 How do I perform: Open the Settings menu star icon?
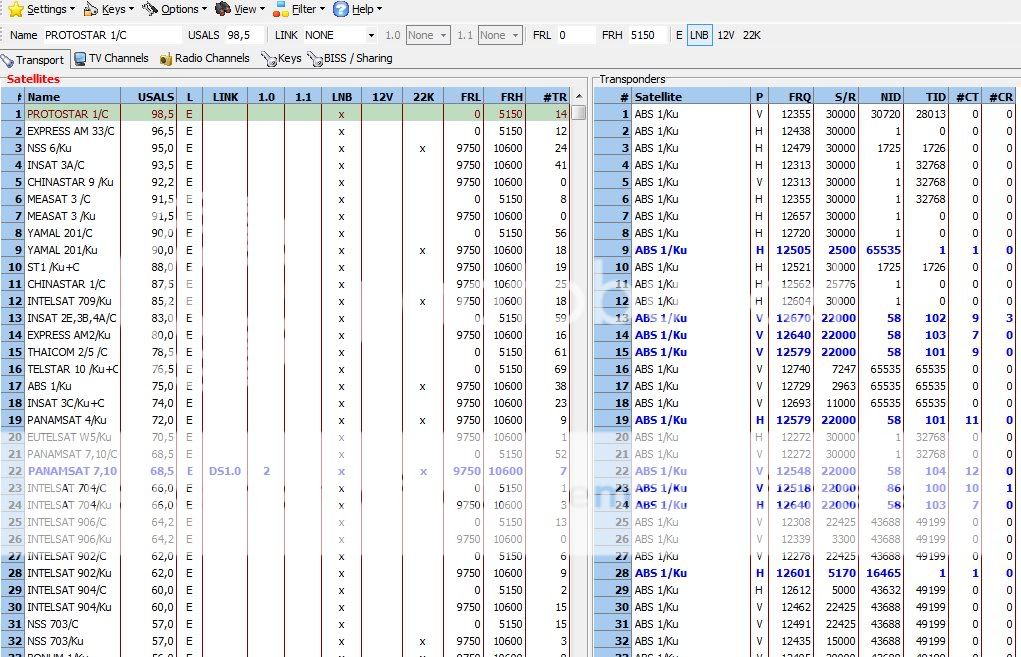pyautogui.click(x=16, y=9)
